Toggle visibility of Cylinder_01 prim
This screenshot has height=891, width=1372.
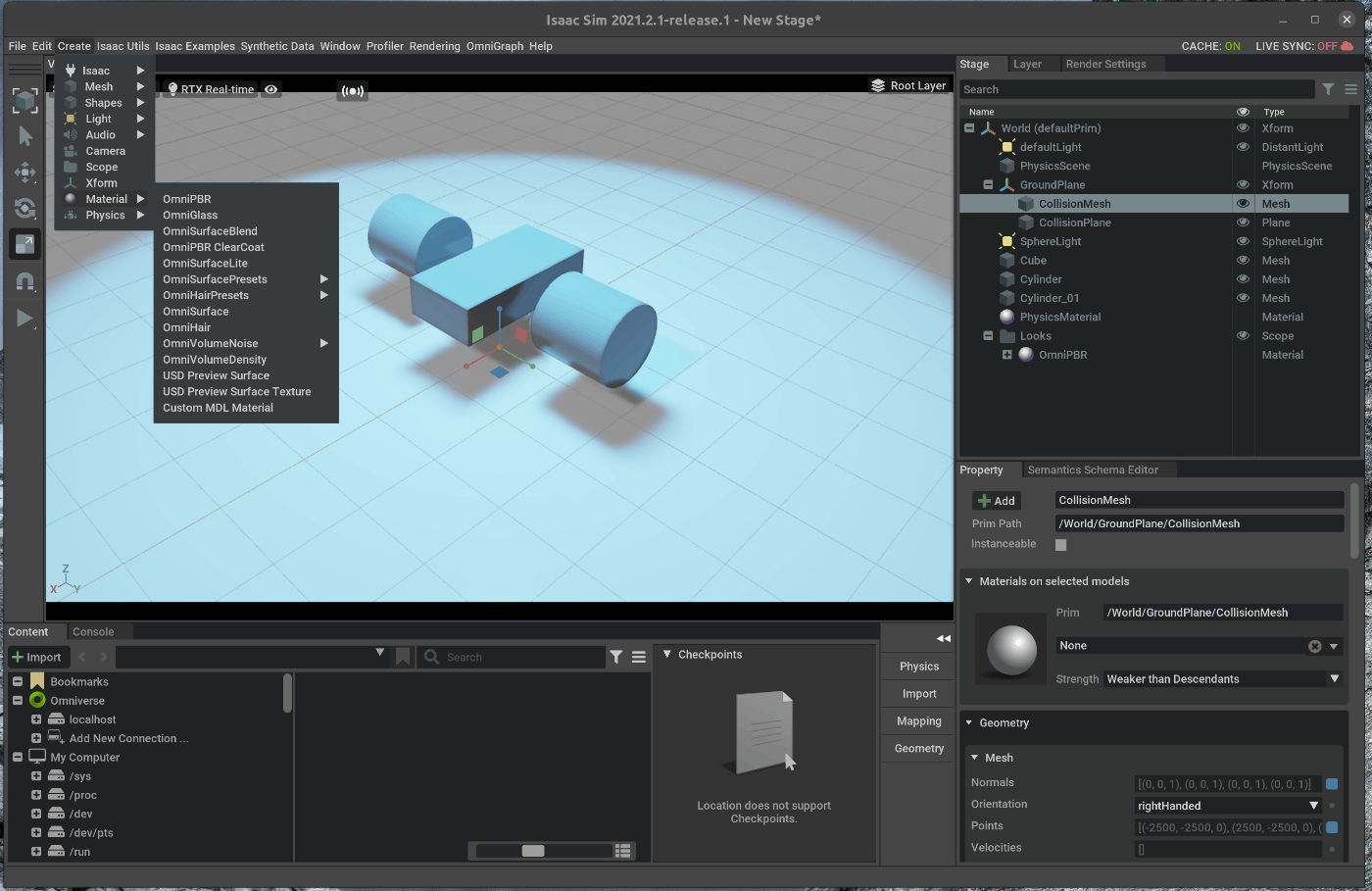tap(1243, 298)
